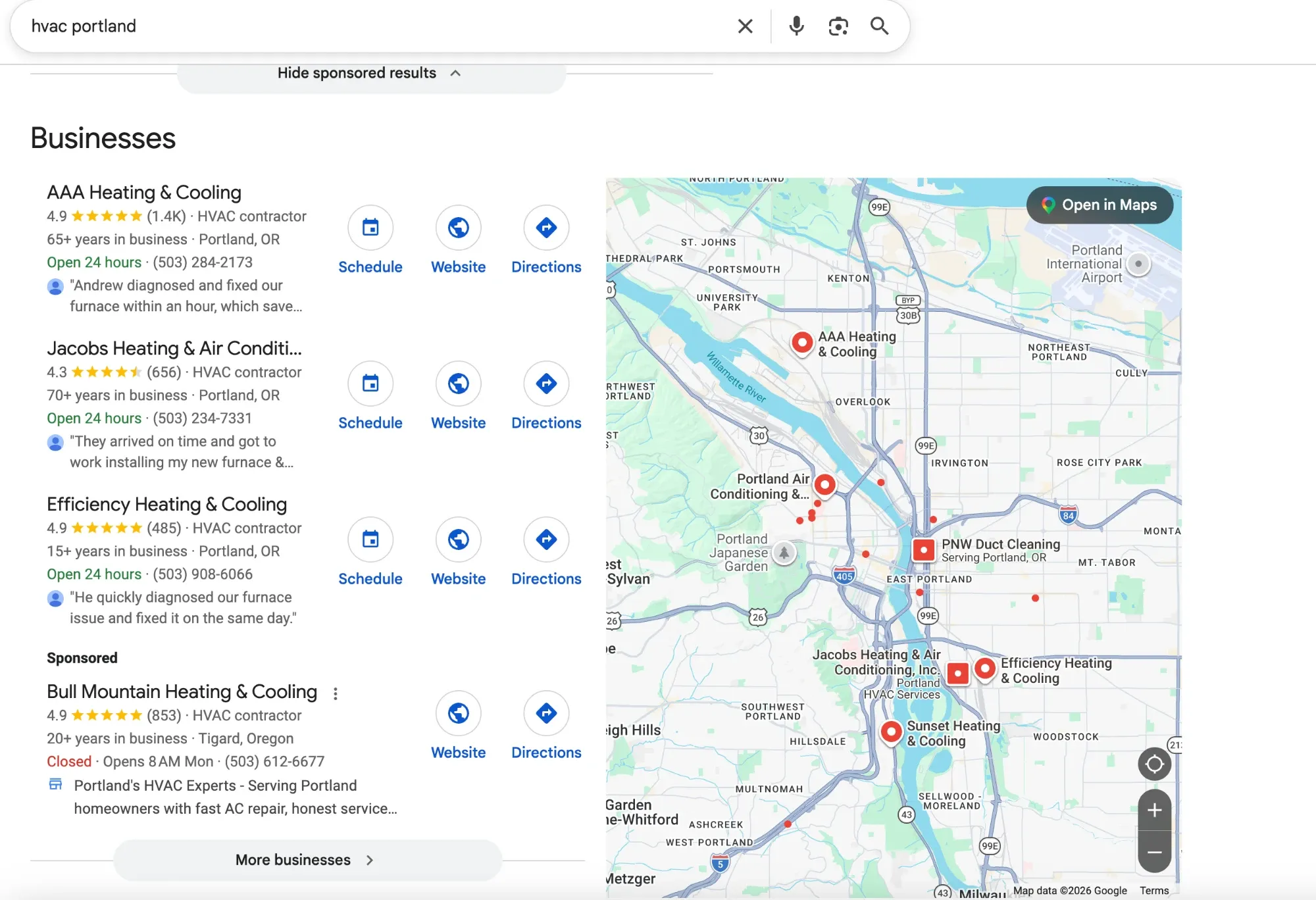
Task: Open Bull Mountain Heating & Cooling title
Action: point(182,691)
